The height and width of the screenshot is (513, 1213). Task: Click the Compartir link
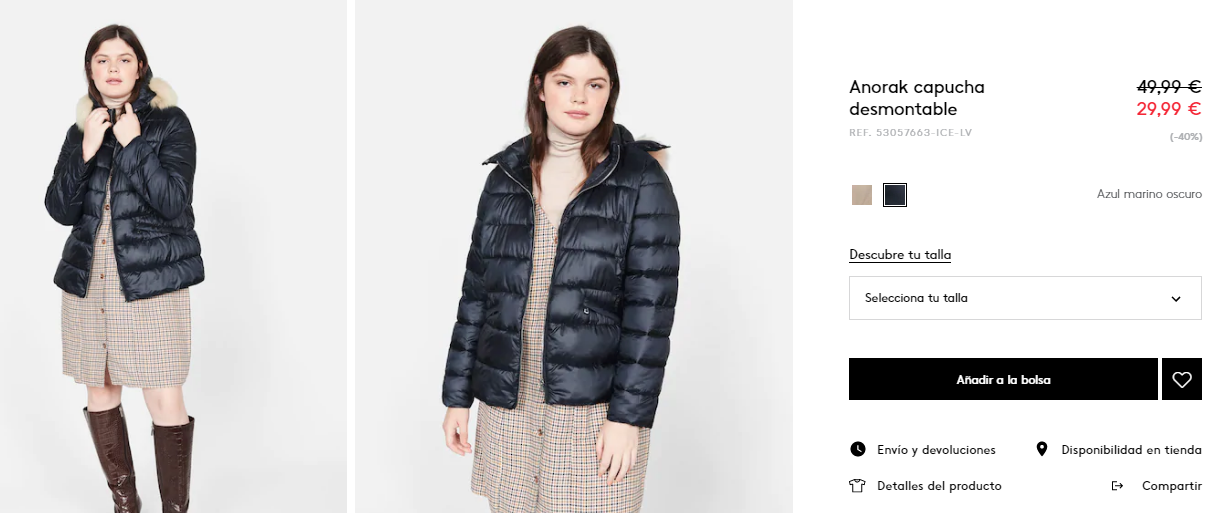pos(1172,486)
